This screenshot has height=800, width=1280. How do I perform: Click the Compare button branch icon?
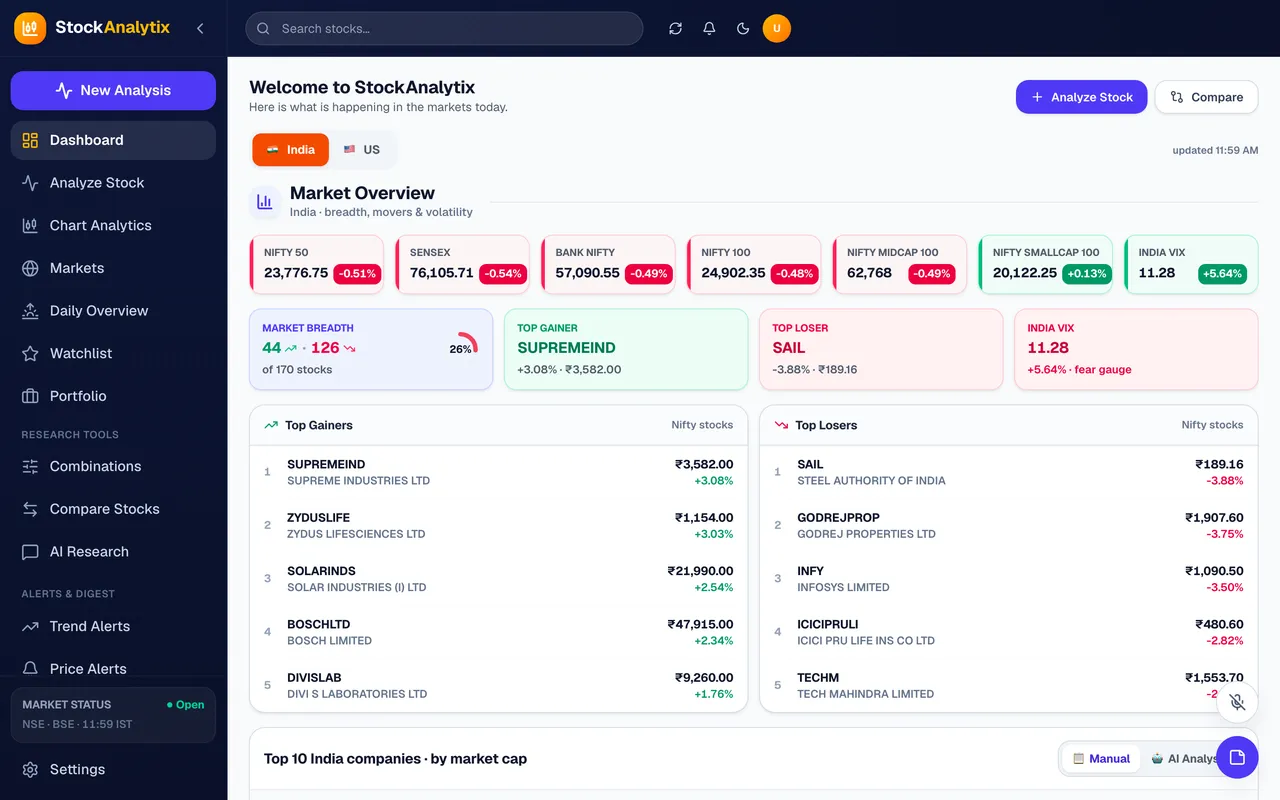click(1177, 97)
